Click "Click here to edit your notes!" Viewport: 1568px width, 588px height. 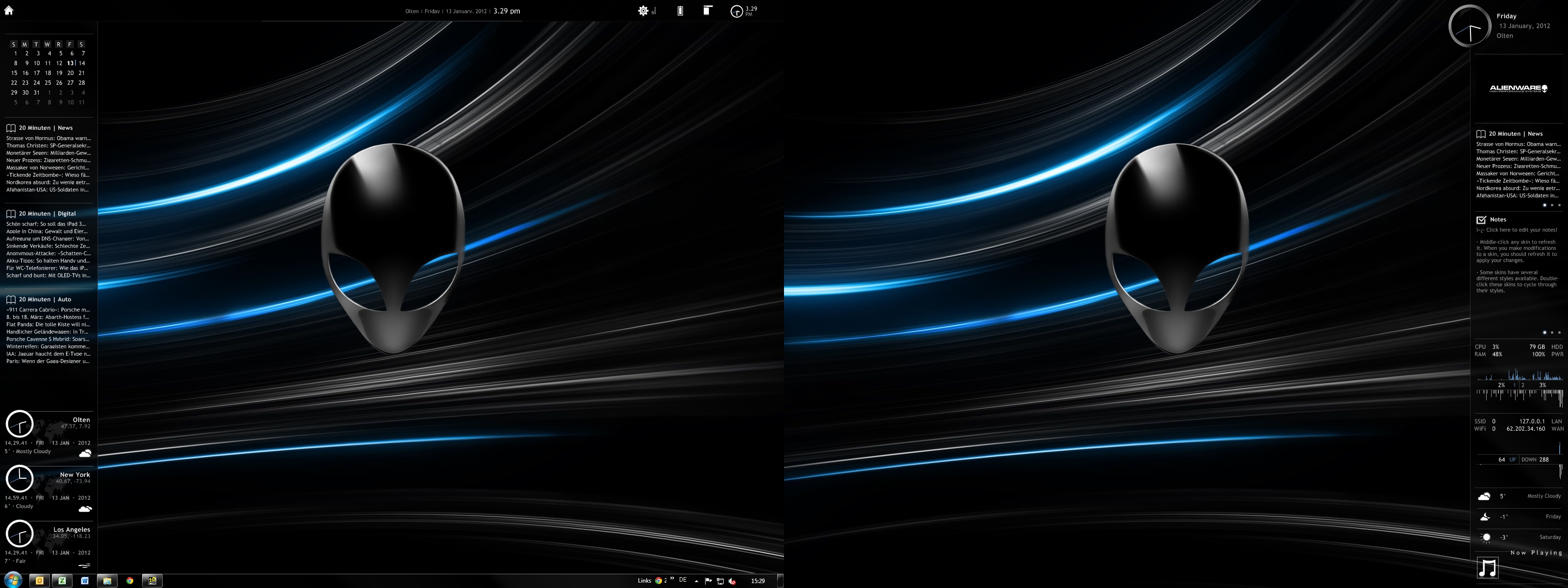(x=1521, y=230)
